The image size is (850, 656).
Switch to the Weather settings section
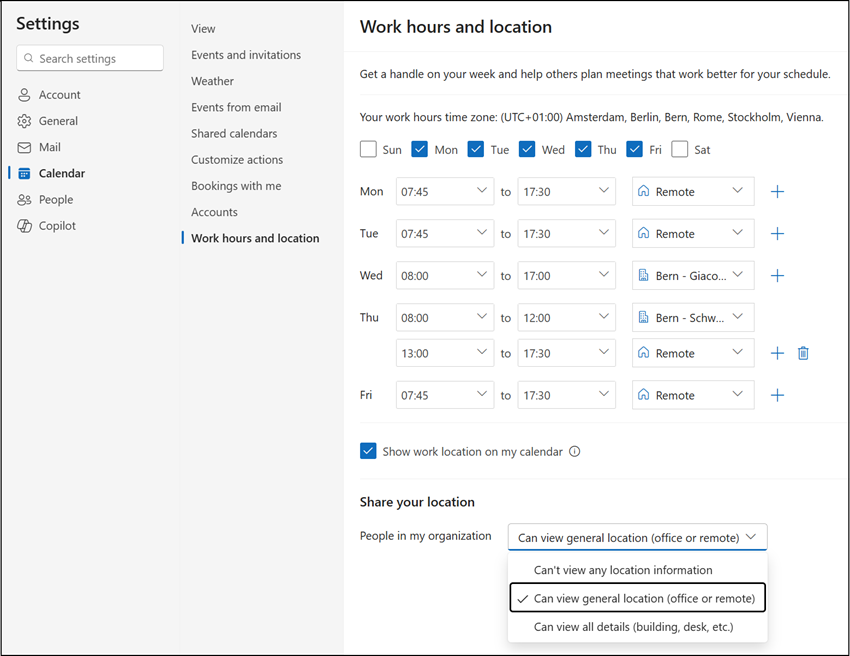pyautogui.click(x=212, y=81)
